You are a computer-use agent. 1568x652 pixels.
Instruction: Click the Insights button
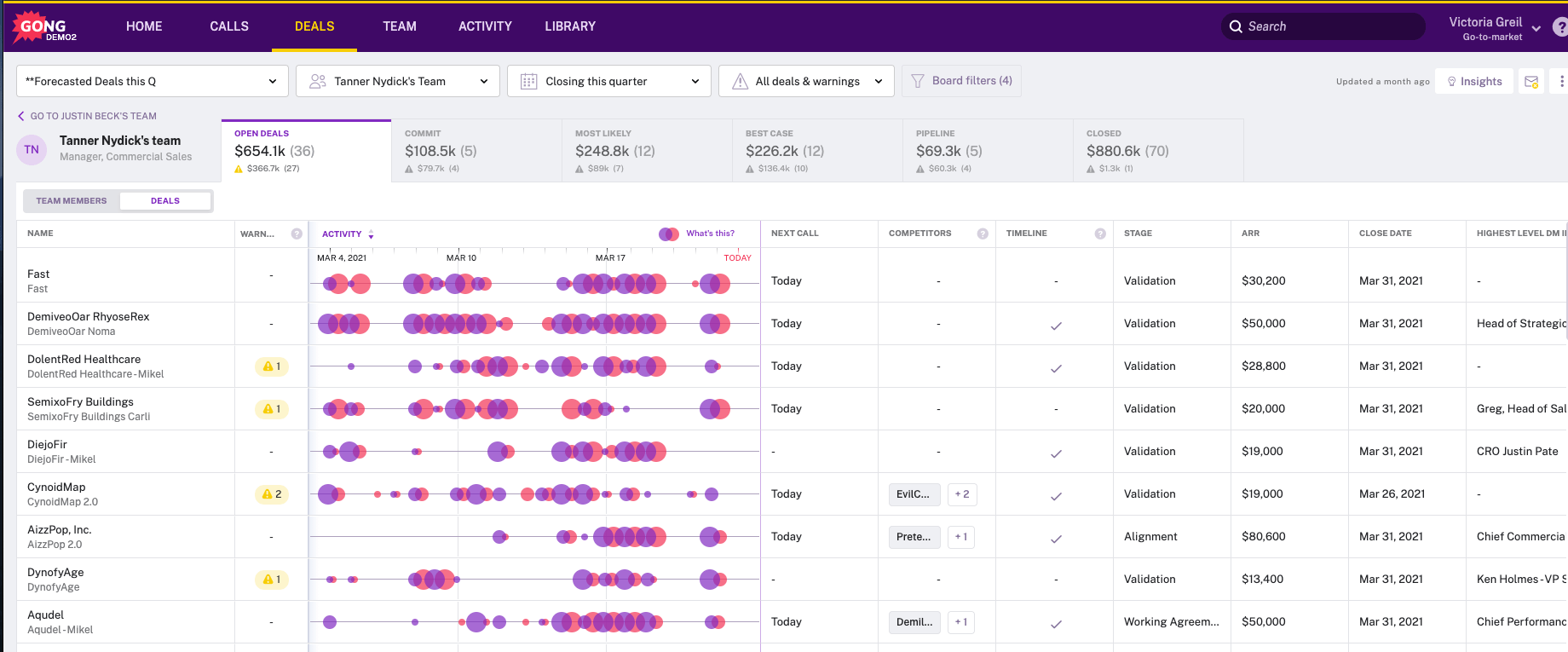(x=1474, y=82)
